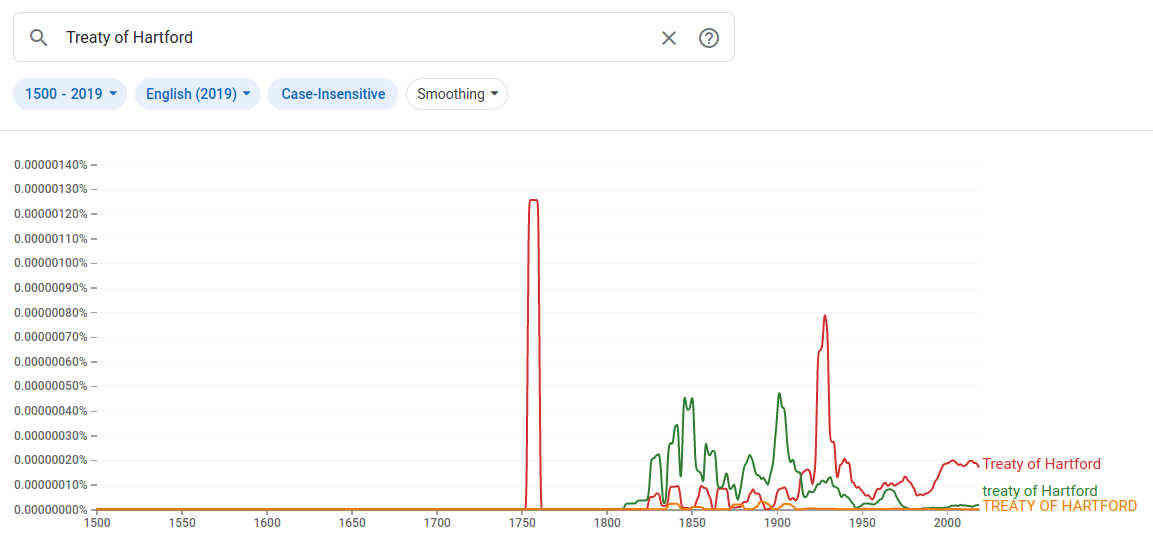Open the help question mark icon
Screen dimensions: 1153x541
(x=709, y=38)
